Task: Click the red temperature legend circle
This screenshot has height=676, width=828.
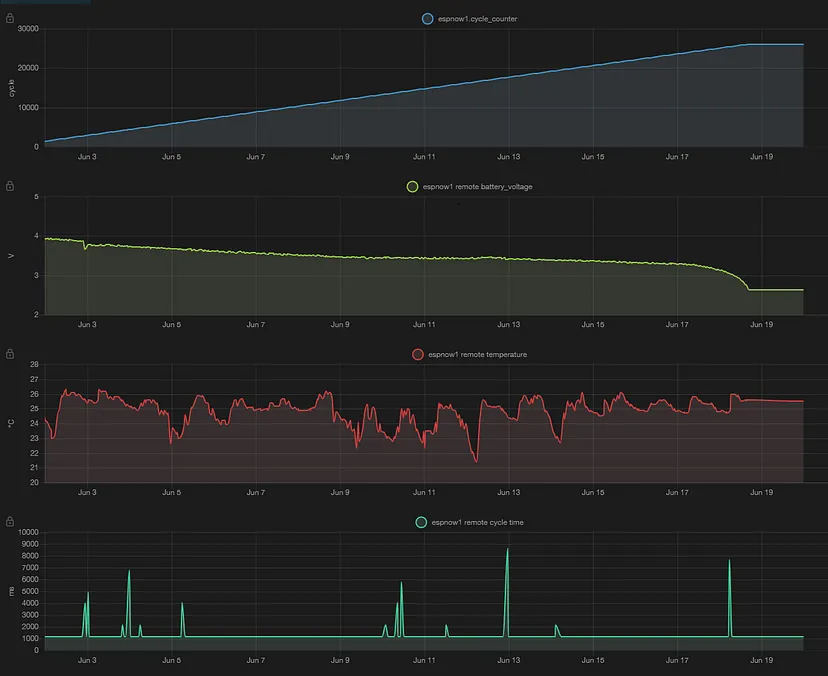Action: pyautogui.click(x=418, y=354)
